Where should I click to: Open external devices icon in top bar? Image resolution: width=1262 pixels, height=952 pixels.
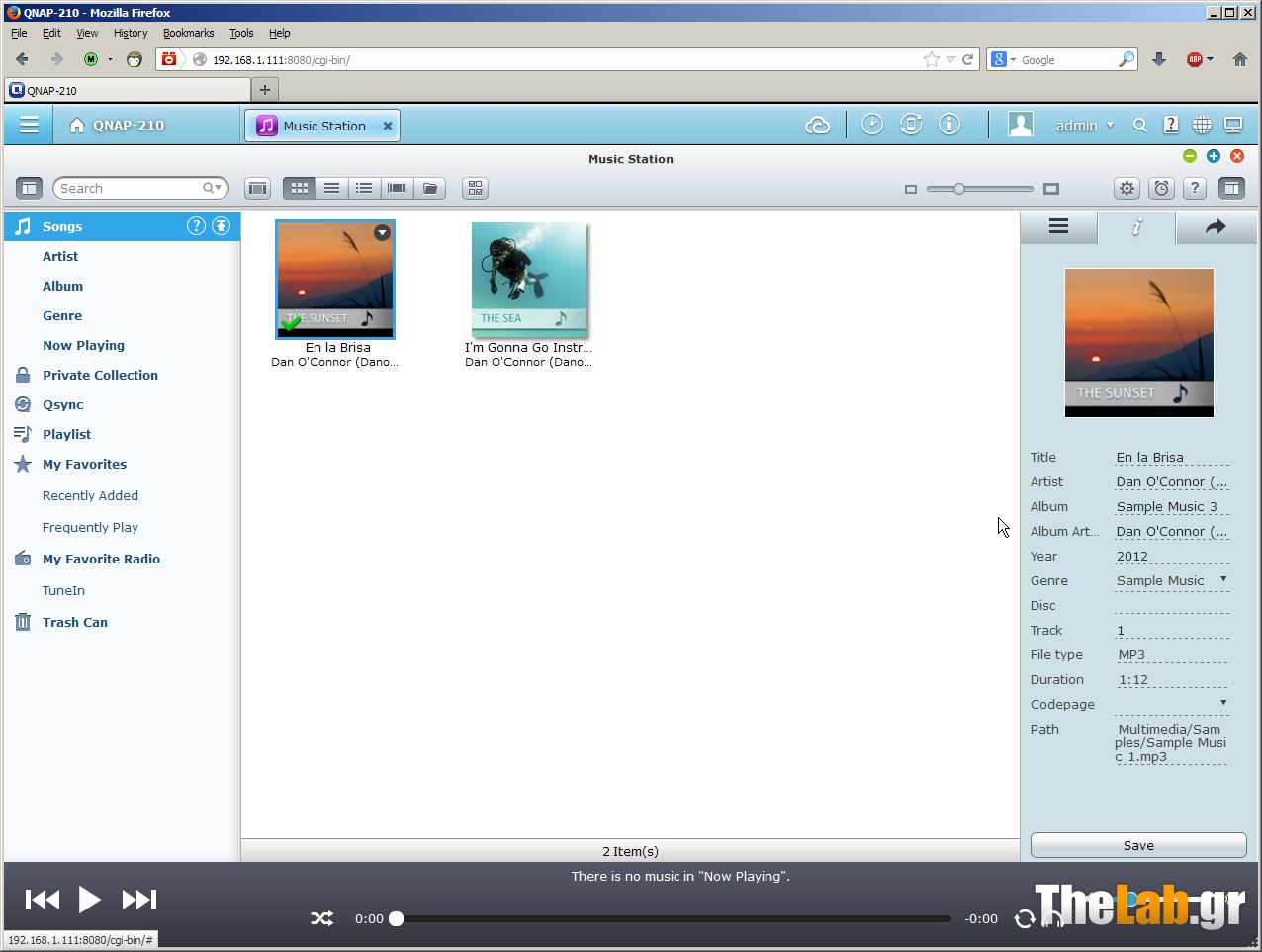tap(911, 125)
